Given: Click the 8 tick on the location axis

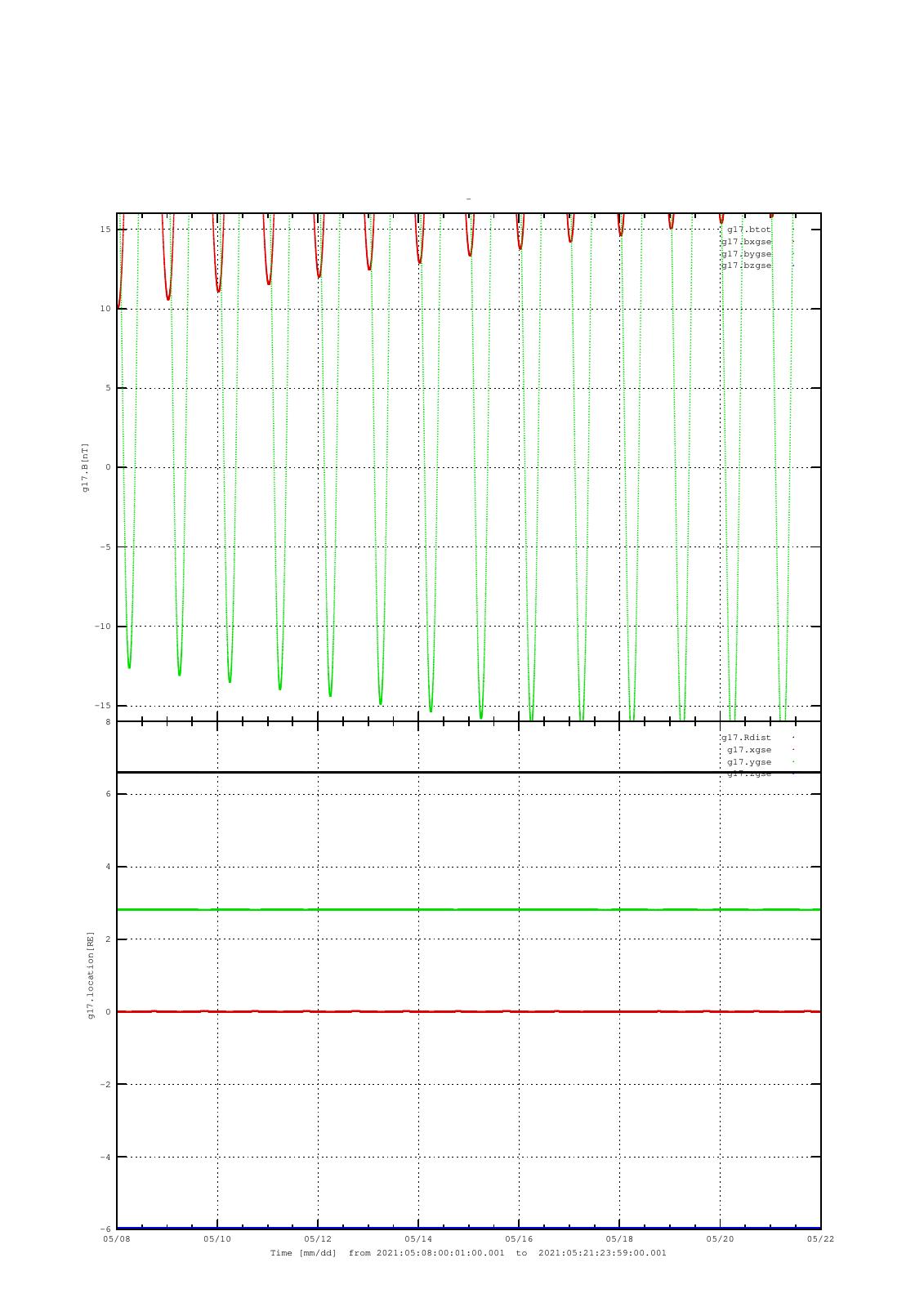Looking at the screenshot, I should (108, 722).
